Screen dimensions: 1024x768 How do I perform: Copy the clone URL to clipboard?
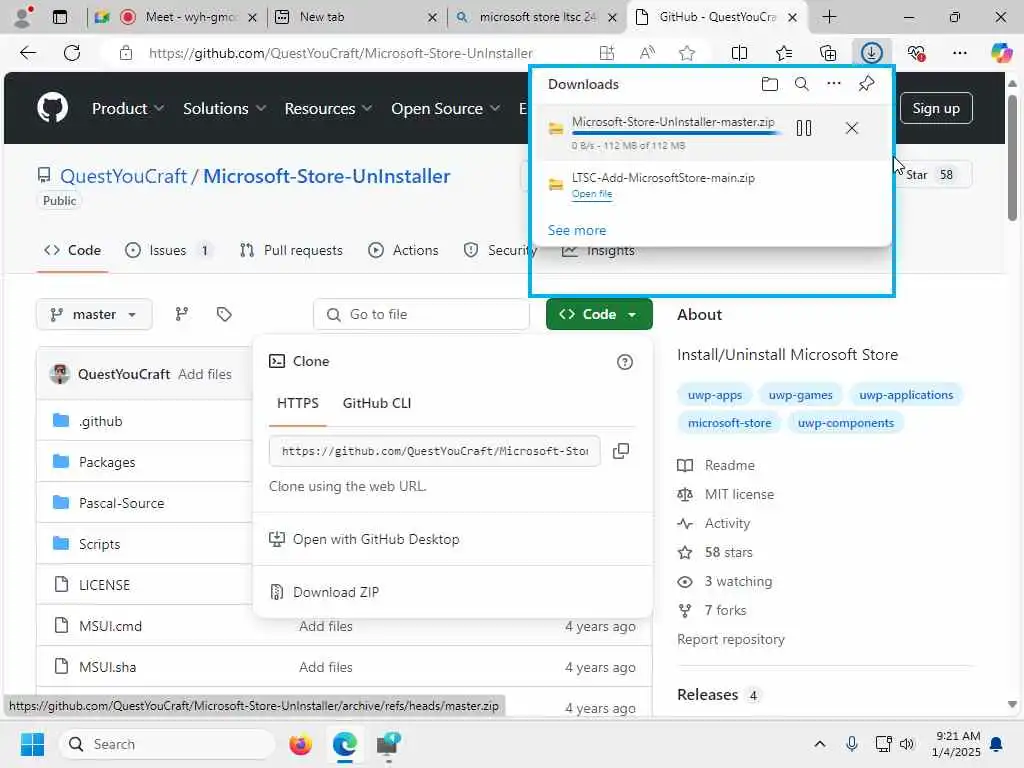620,451
